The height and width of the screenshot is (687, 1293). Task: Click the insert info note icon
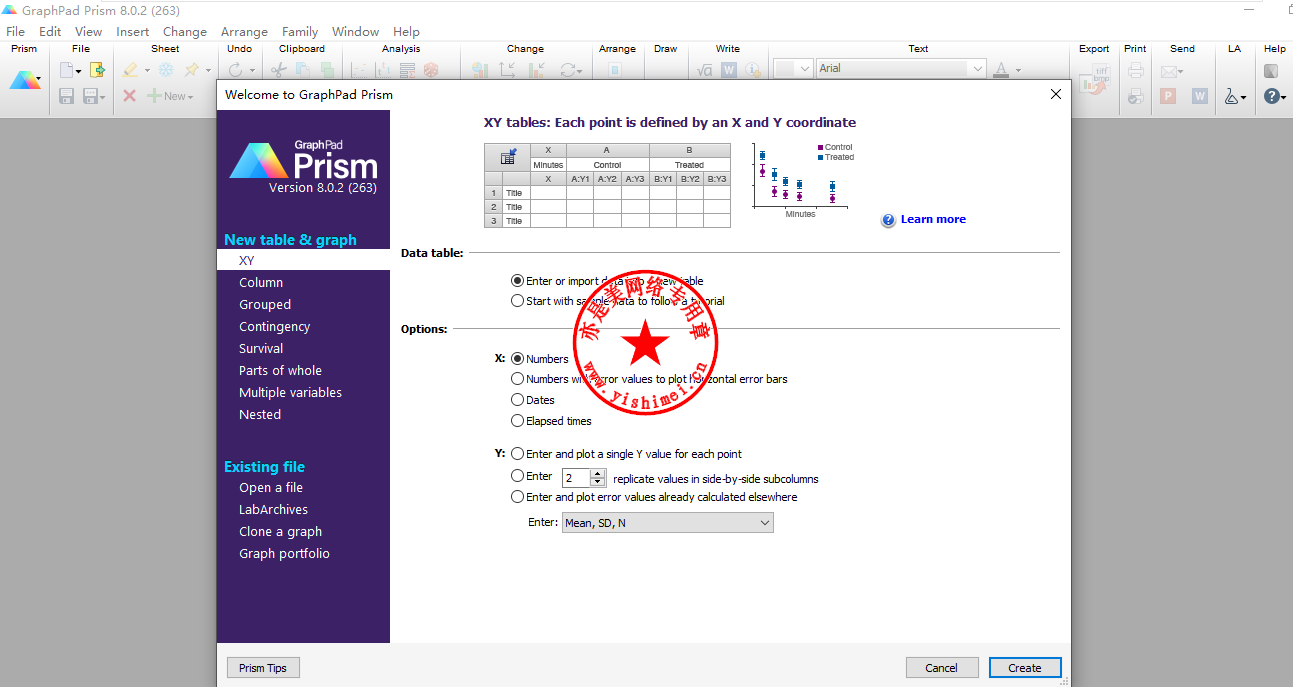(x=753, y=70)
